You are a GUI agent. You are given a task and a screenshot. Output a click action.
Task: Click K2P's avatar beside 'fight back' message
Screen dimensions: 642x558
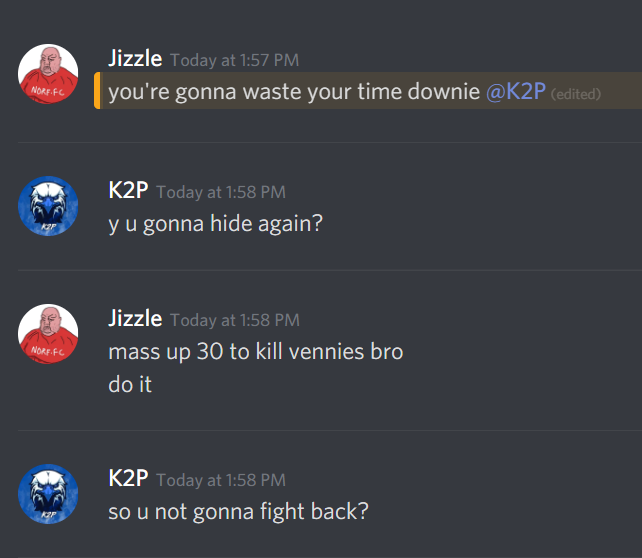click(x=48, y=494)
